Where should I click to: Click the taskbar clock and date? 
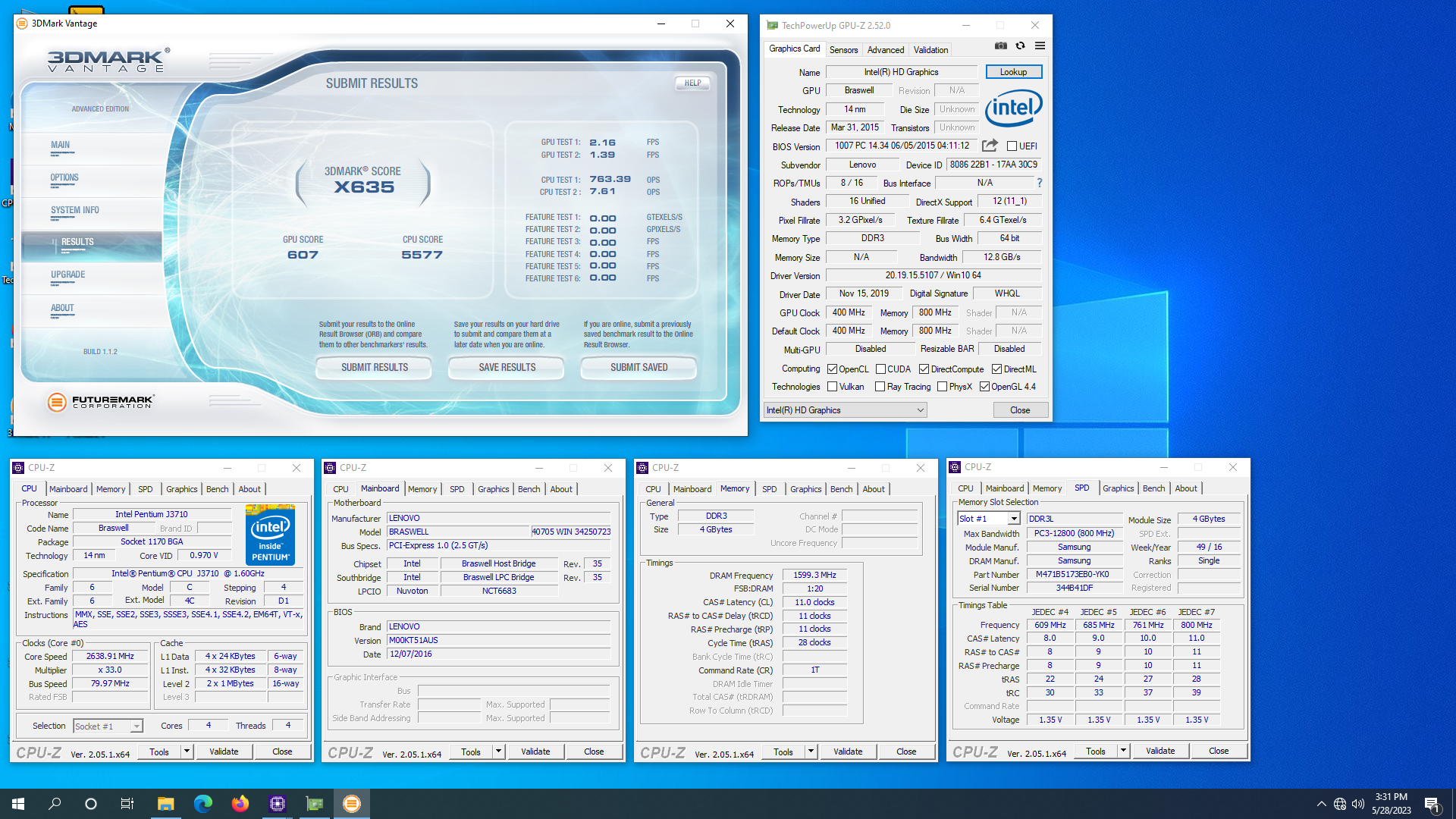coord(1392,804)
